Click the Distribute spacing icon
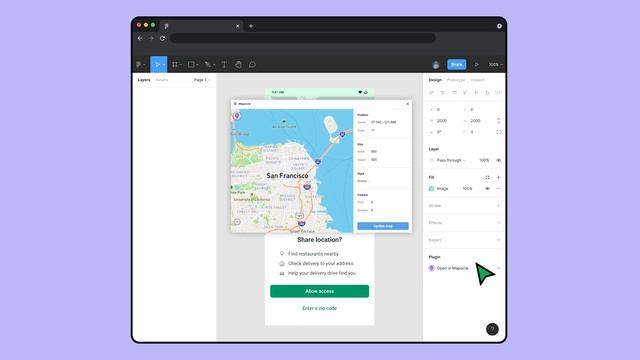The image size is (640, 360). pyautogui.click(x=498, y=93)
